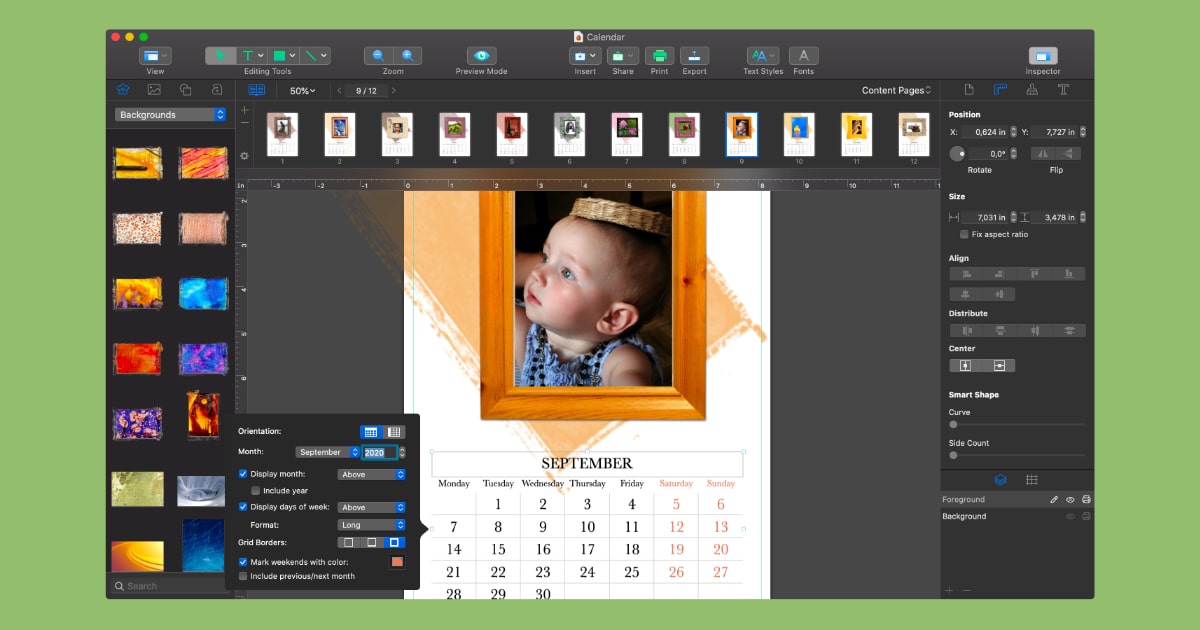Open the photos source panel icon
Image resolution: width=1200 pixels, height=630 pixels.
click(154, 90)
